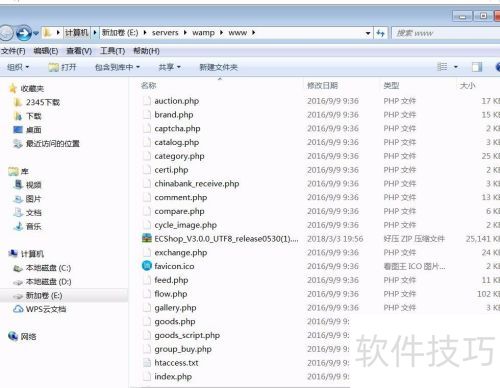The height and width of the screenshot is (388, 500).
Task: Select the goods_script.php file
Action: click(x=187, y=335)
